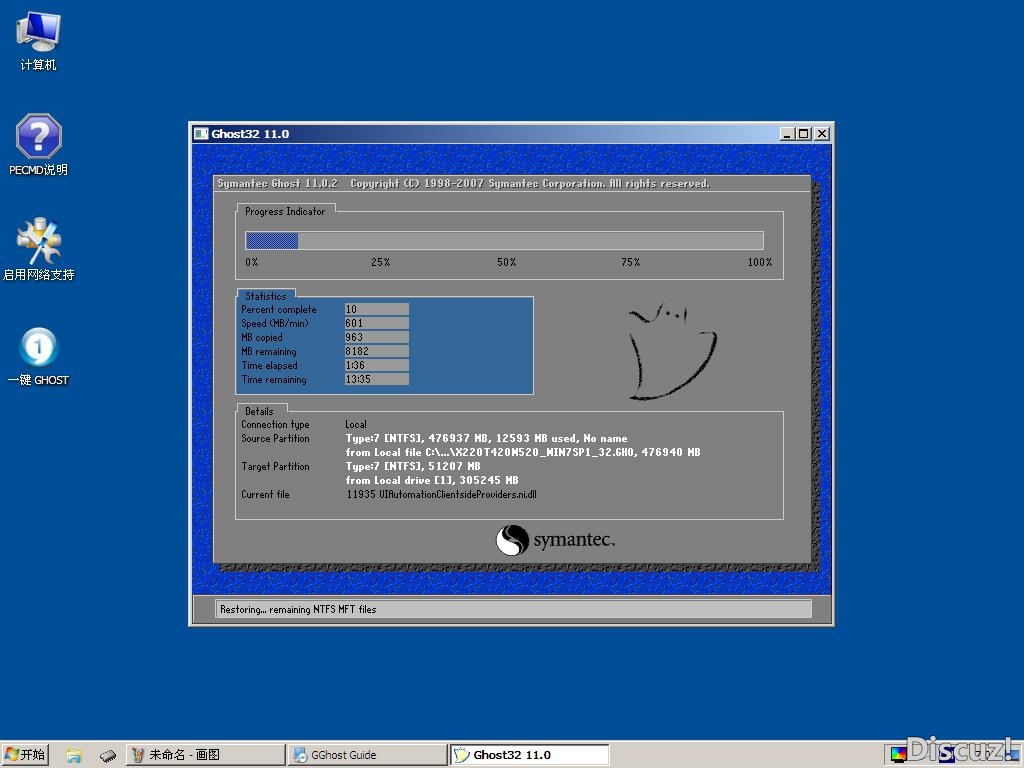Click the source file path ending in .GHO
The height and width of the screenshot is (768, 1024).
point(523,452)
